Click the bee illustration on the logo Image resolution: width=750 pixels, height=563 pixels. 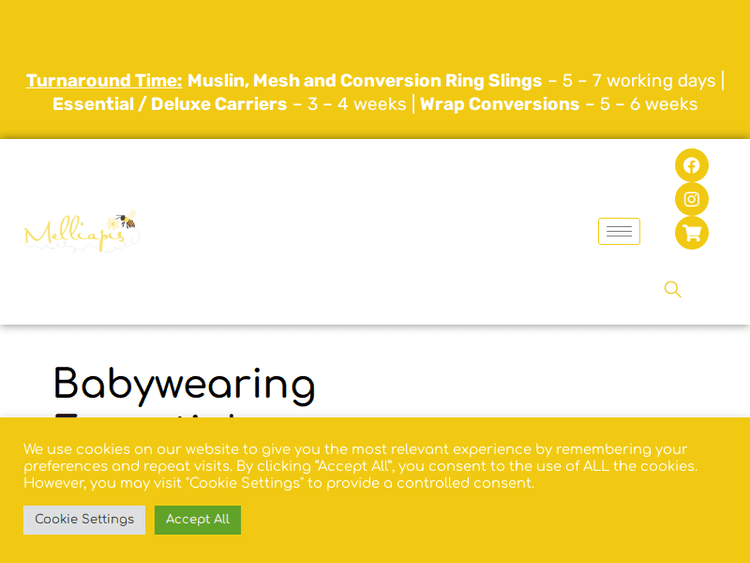125,220
